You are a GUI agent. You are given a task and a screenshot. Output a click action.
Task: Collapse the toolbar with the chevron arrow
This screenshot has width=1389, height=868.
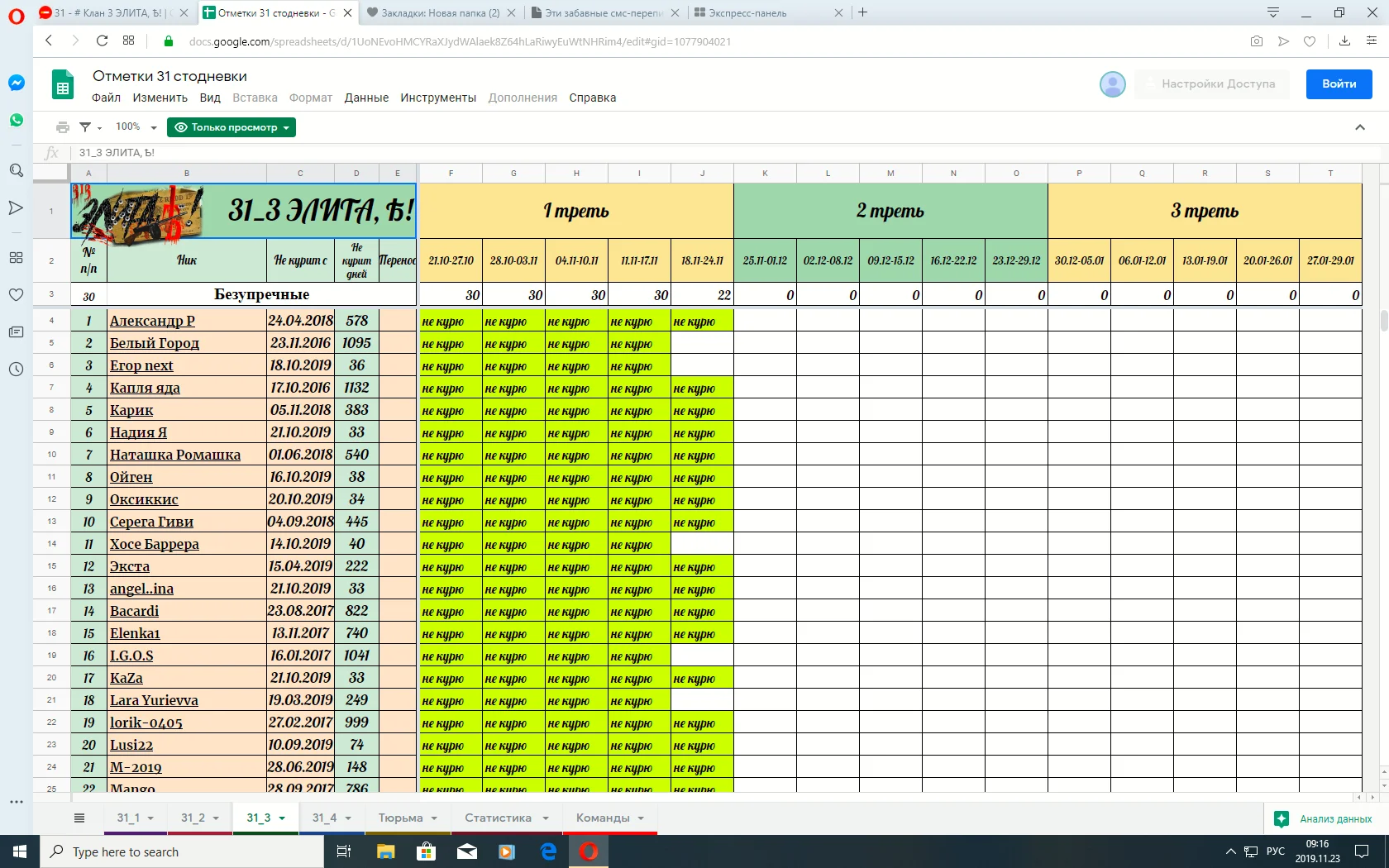point(1360,127)
